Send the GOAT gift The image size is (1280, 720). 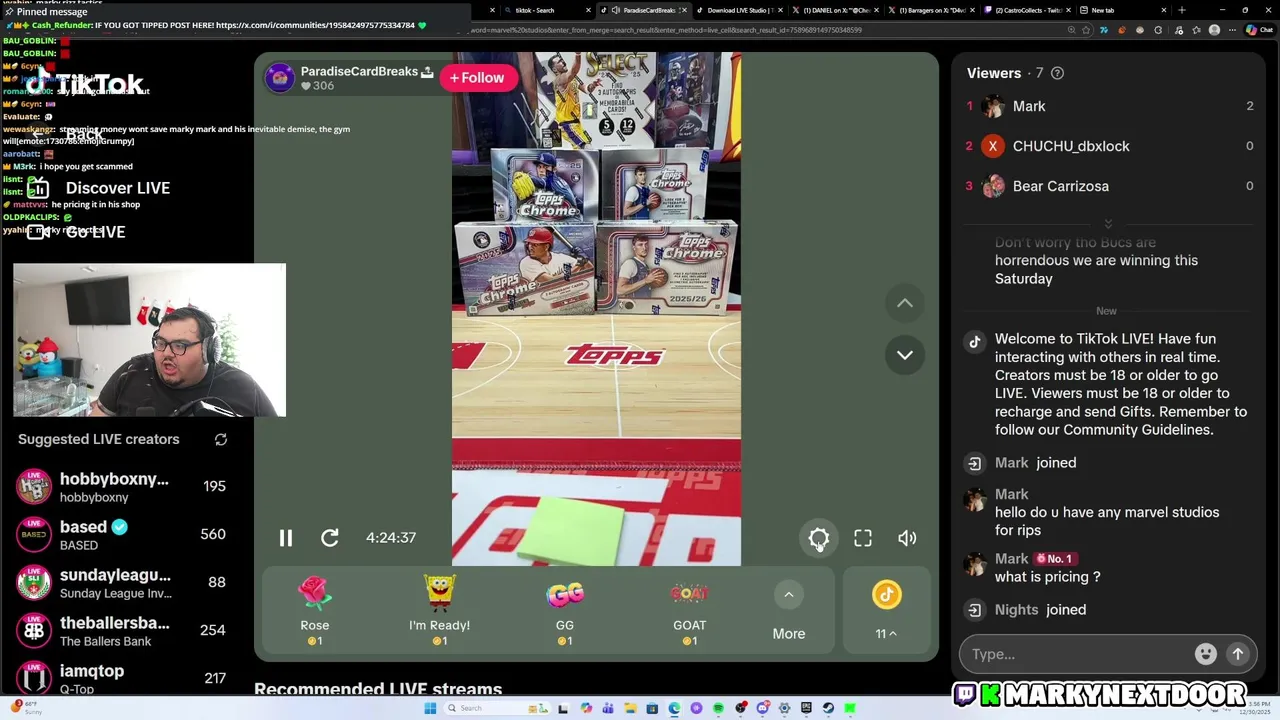coord(690,610)
